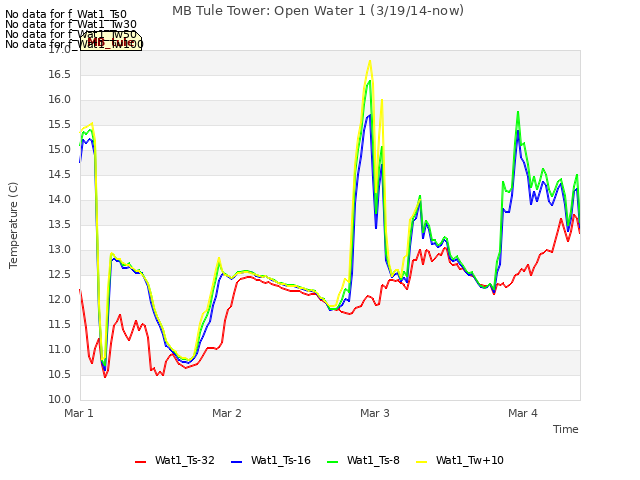Click the Mar 4 x-axis label
Viewport: 640px width, 480px height.
click(x=522, y=413)
